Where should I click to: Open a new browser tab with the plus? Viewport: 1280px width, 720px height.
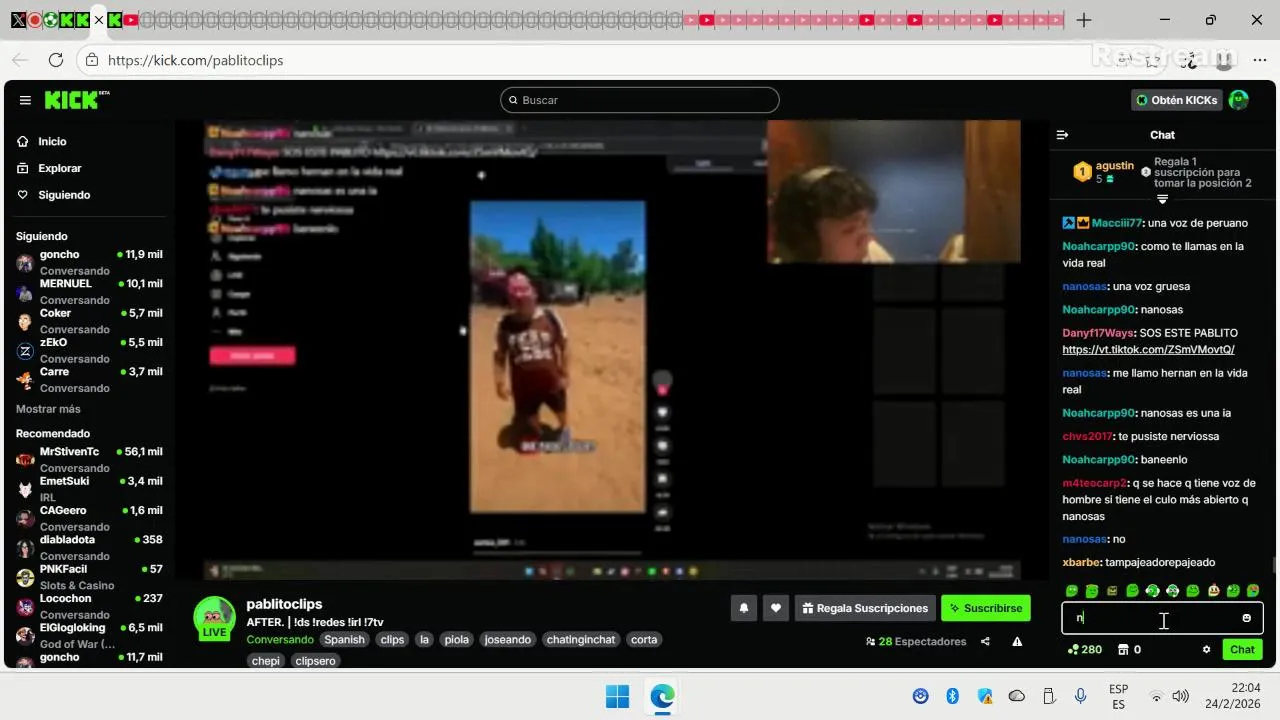[1084, 20]
